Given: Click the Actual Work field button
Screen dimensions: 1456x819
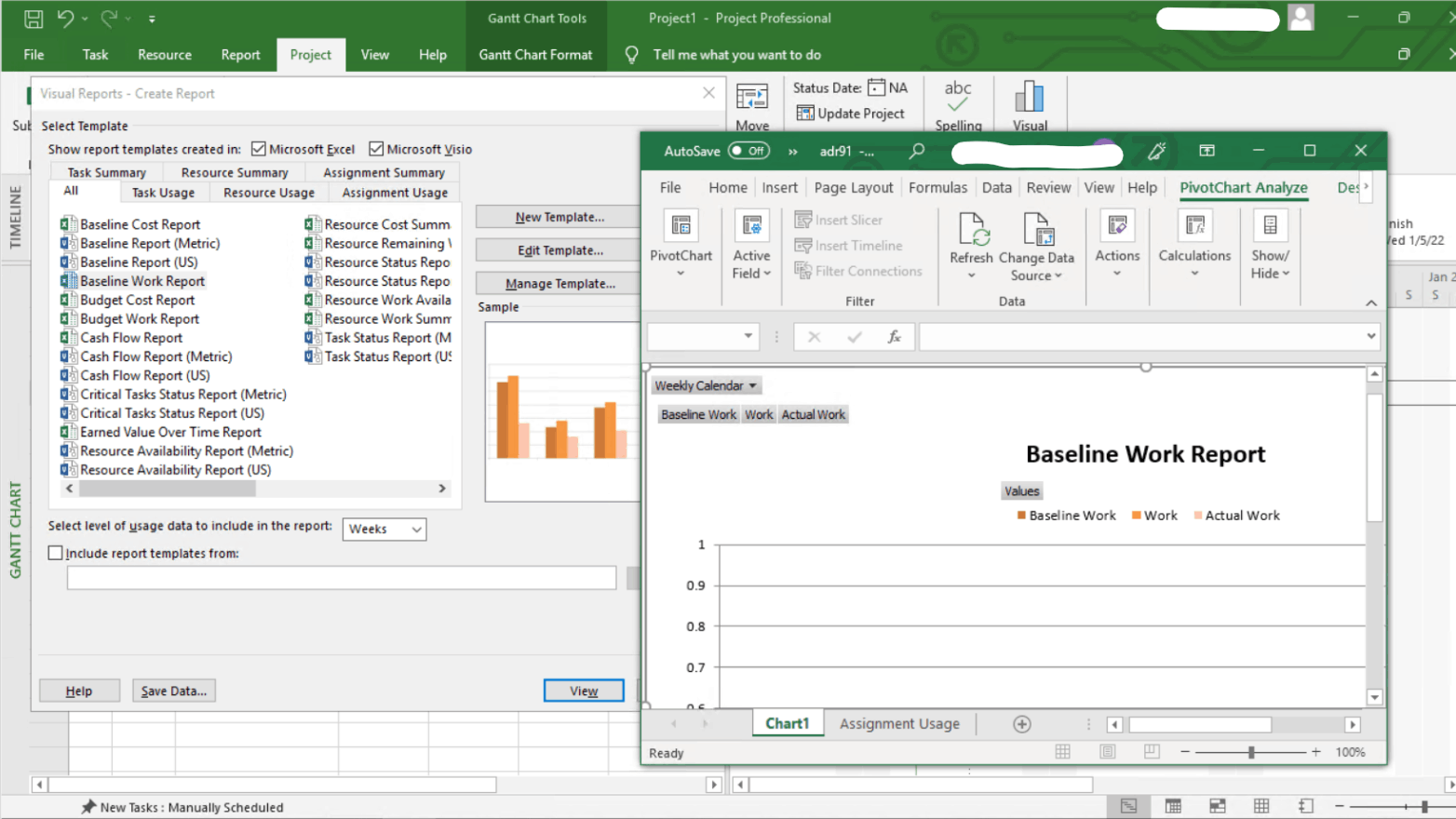Looking at the screenshot, I should pos(813,415).
